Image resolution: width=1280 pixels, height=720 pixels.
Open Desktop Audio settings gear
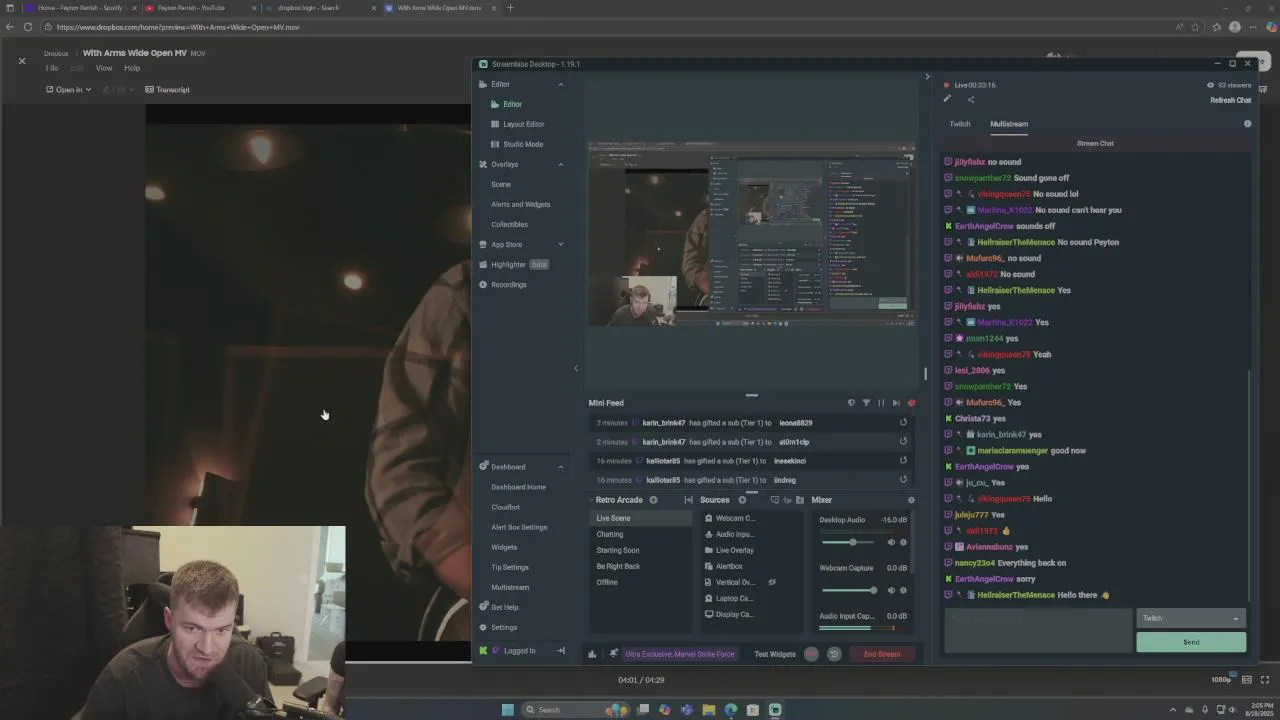click(903, 542)
